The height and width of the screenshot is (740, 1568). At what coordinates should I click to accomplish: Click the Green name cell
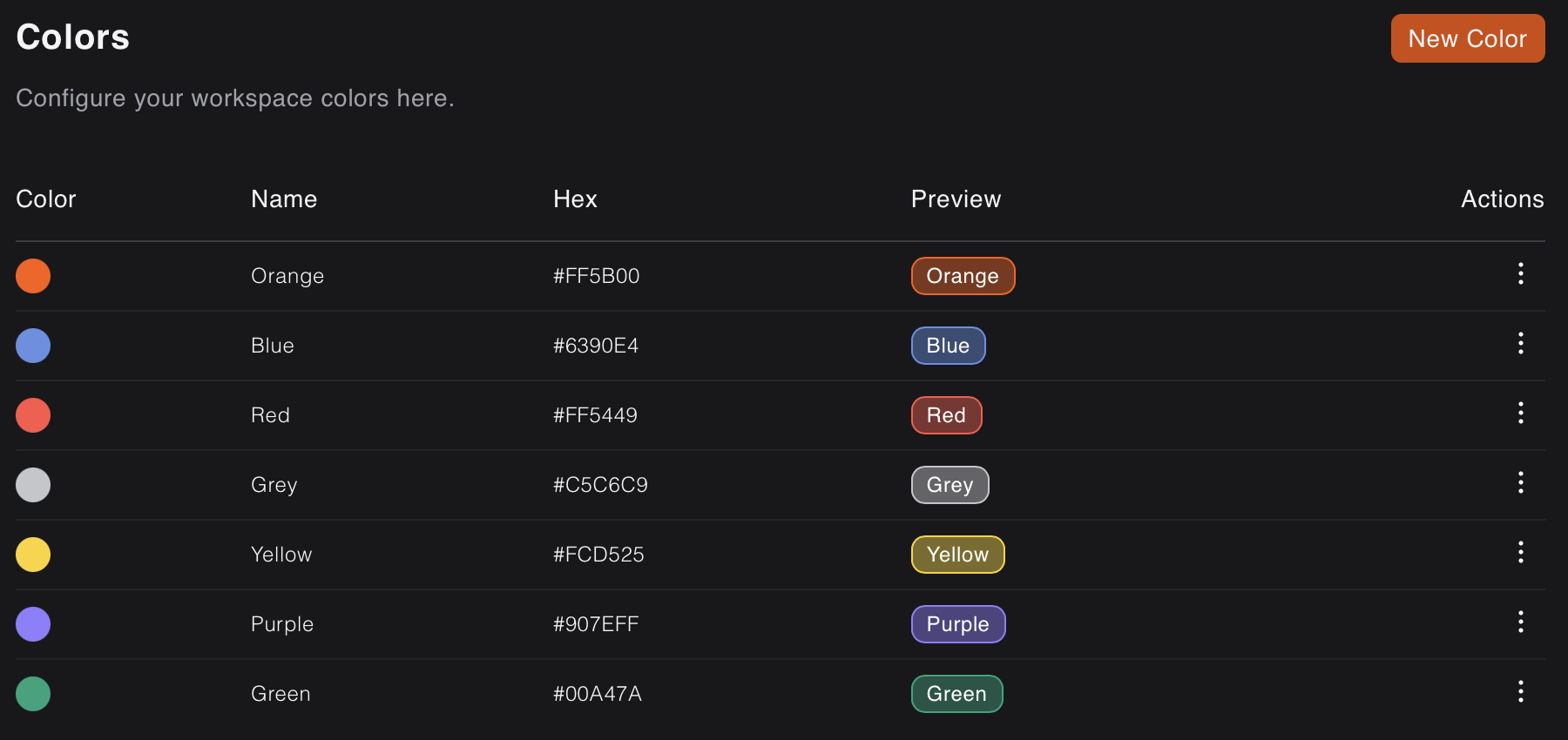click(x=280, y=694)
